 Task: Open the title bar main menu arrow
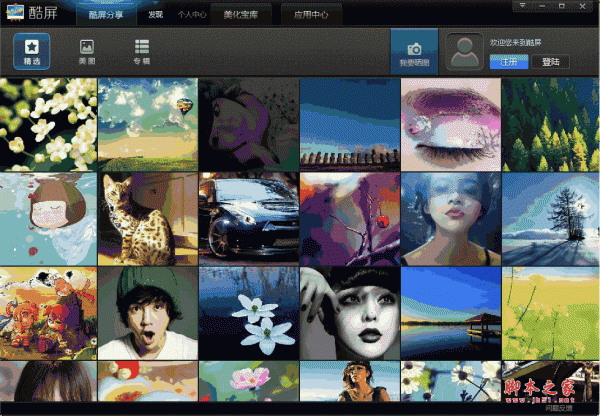point(522,6)
